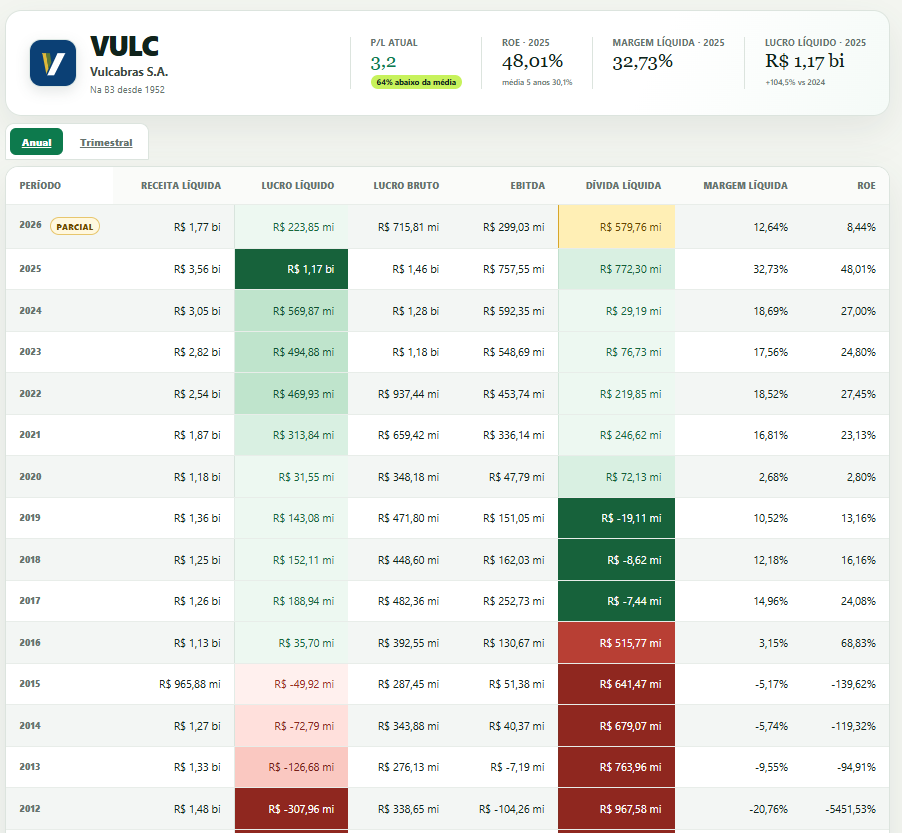The image size is (902, 833).
Task: Click the EBITDA column header
Action: point(528,186)
